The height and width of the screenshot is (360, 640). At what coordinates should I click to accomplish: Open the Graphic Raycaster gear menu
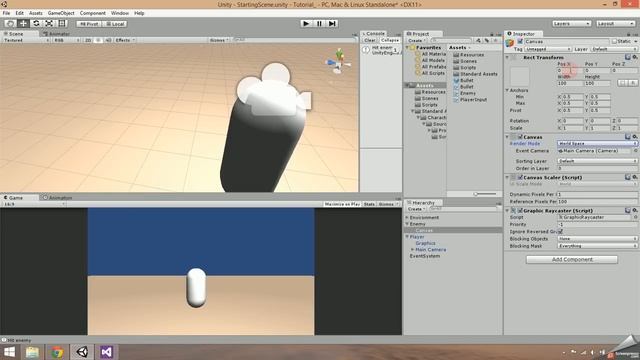(x=635, y=210)
